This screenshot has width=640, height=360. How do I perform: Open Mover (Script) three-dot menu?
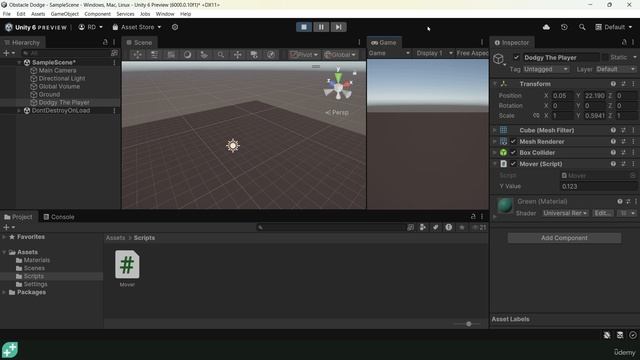633,164
